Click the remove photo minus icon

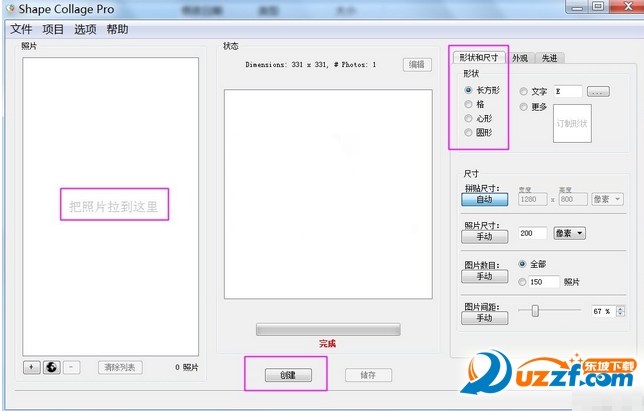[x=71, y=367]
